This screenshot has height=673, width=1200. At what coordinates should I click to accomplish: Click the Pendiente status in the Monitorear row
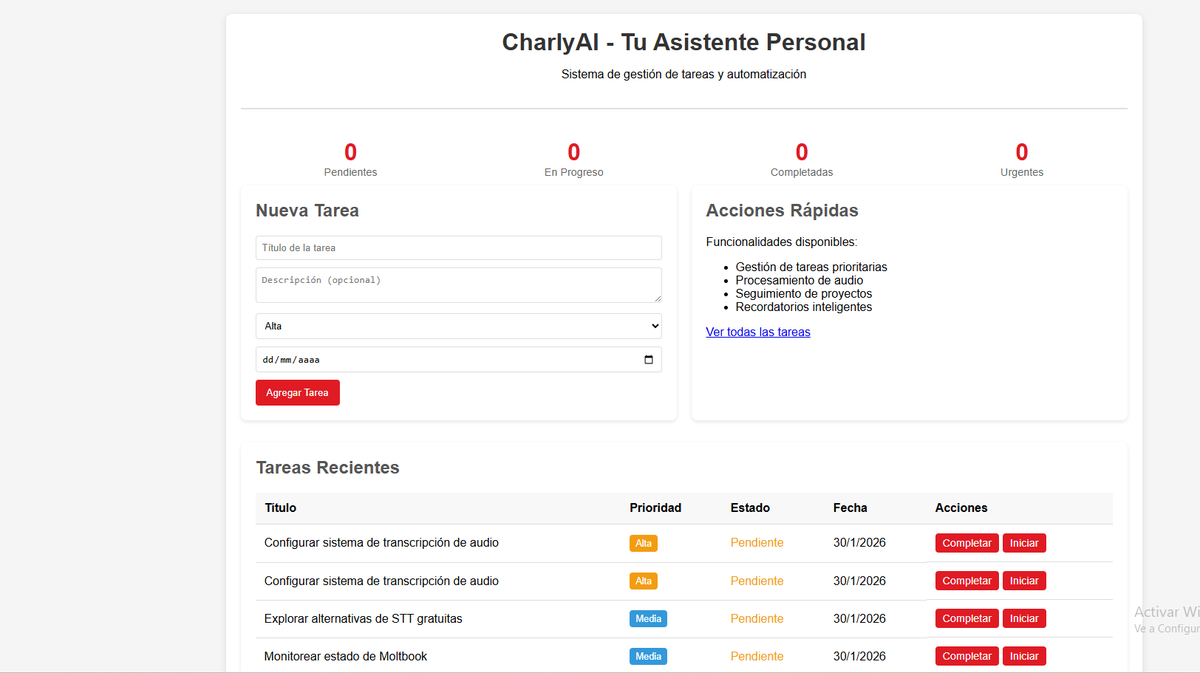coord(757,656)
